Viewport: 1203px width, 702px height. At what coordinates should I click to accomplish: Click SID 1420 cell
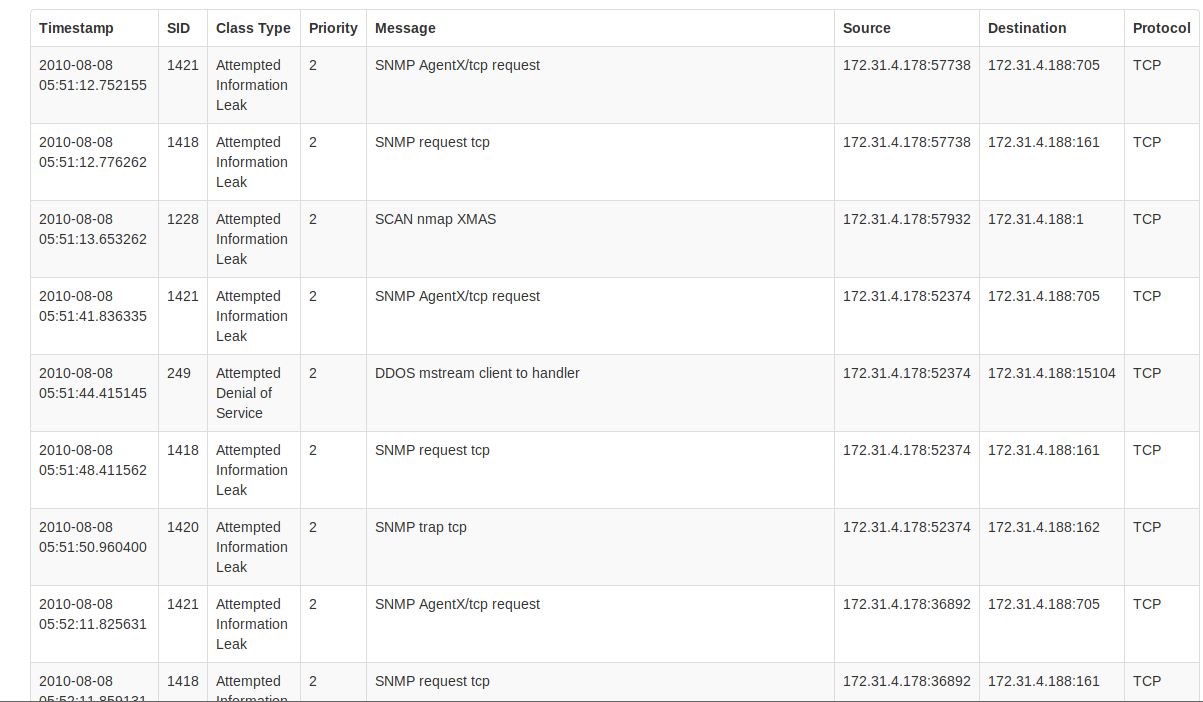182,527
